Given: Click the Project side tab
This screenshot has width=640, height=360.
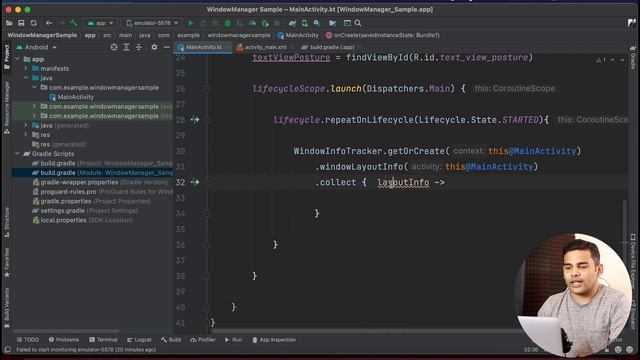Looking at the screenshot, I should [7, 58].
